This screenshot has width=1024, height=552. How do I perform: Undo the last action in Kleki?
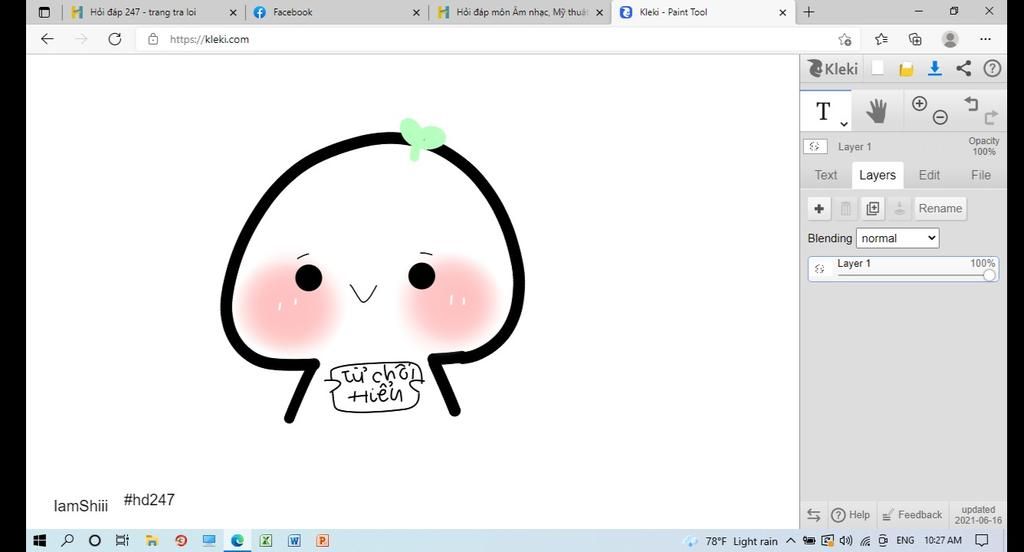coord(971,103)
